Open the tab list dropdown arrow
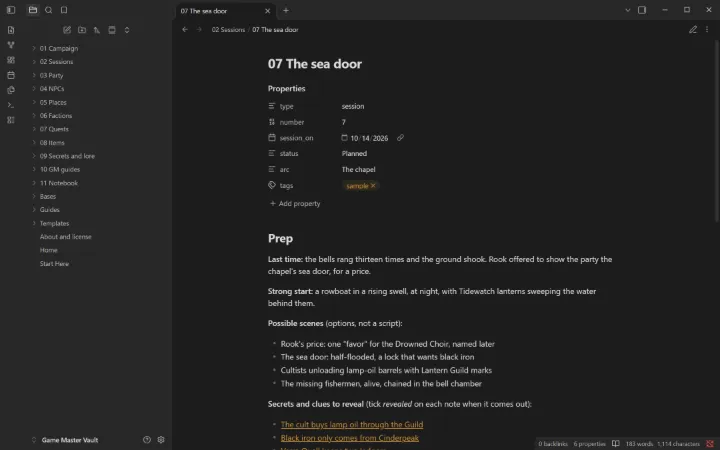The width and height of the screenshot is (720, 450). (x=627, y=10)
